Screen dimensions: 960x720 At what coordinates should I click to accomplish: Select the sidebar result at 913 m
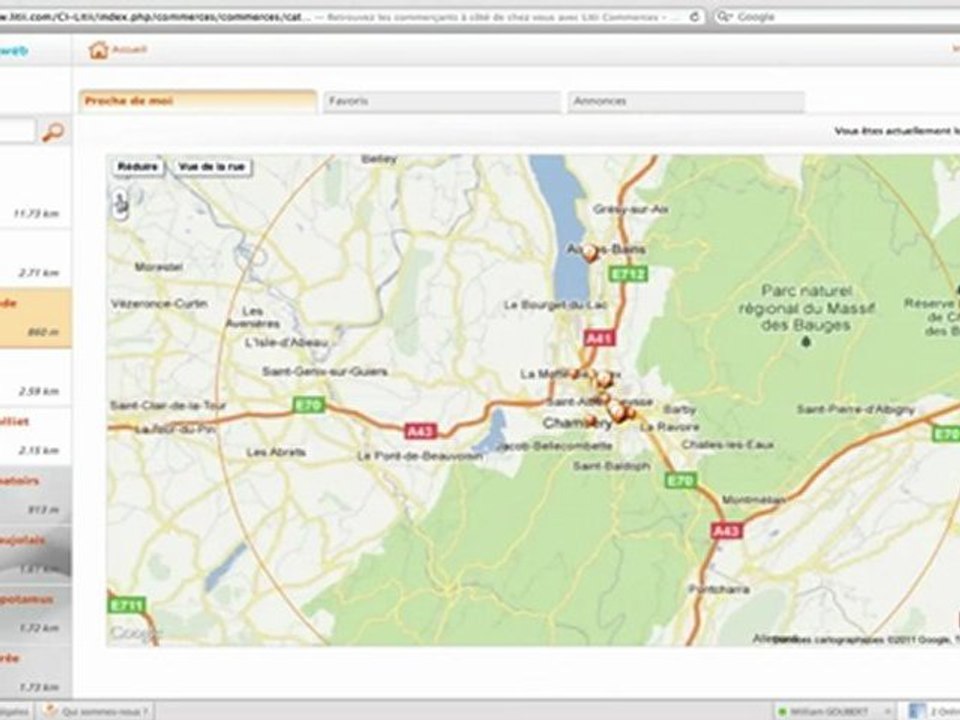pos(35,496)
